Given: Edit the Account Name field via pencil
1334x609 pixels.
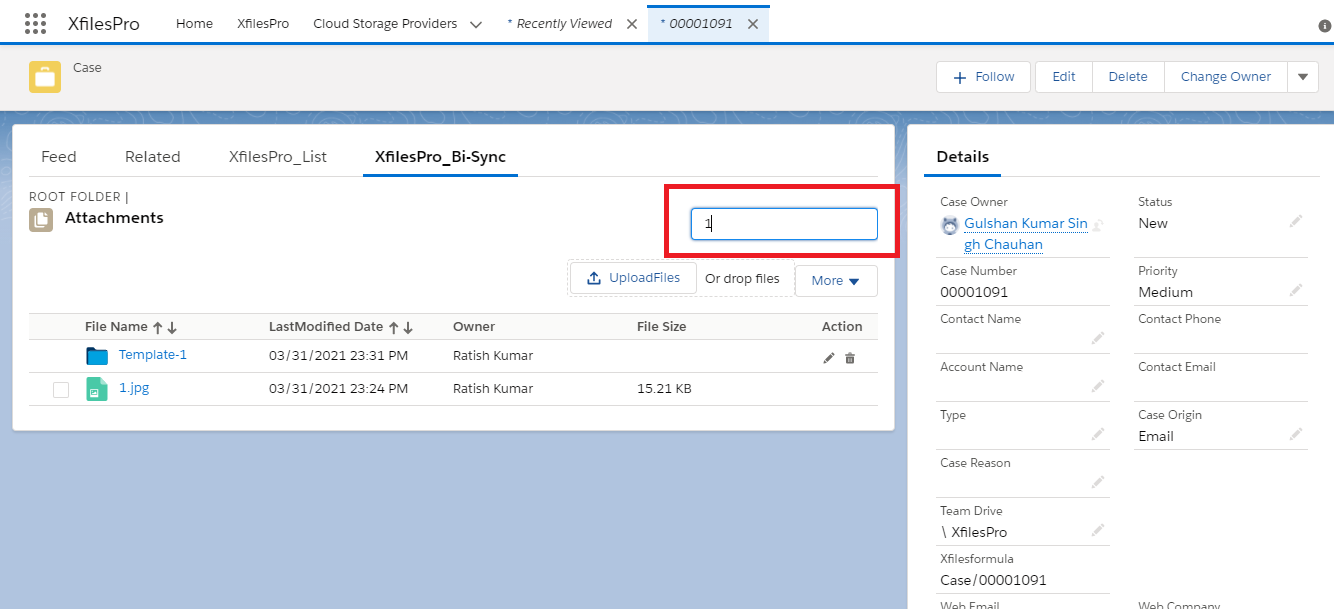Looking at the screenshot, I should 1098,386.
